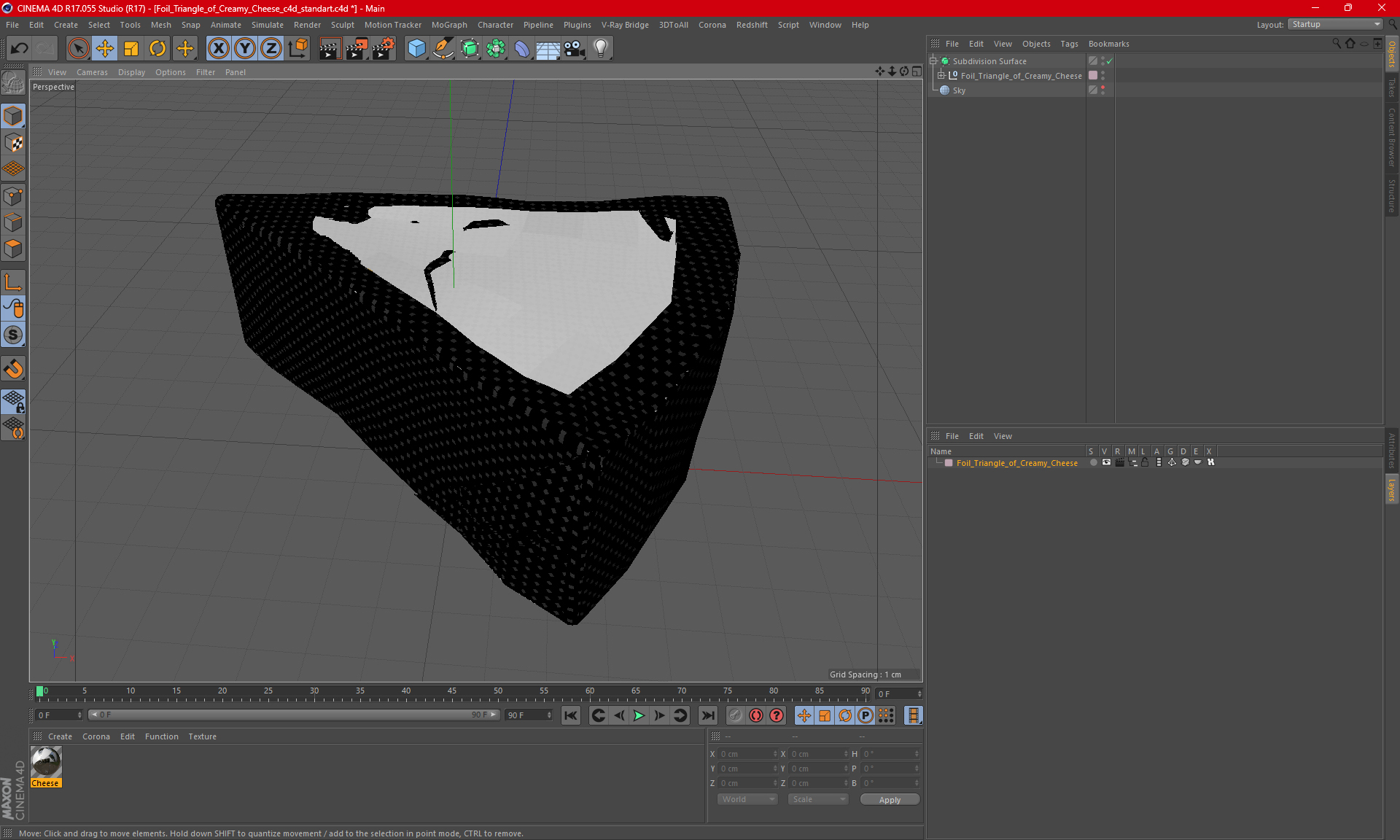Click Record Active Objects button
This screenshot has width=1400, height=840.
click(x=736, y=715)
